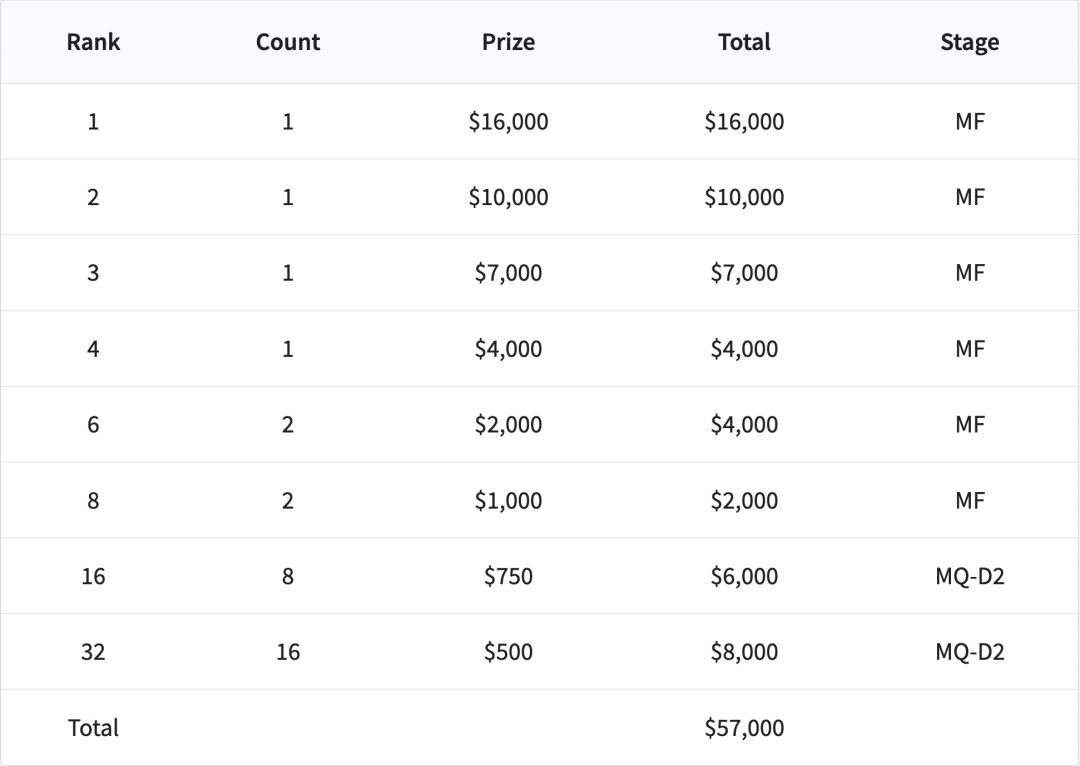Viewport: 1080px width, 766px height.
Task: Click the $6,000 total cell
Action: [x=744, y=576]
